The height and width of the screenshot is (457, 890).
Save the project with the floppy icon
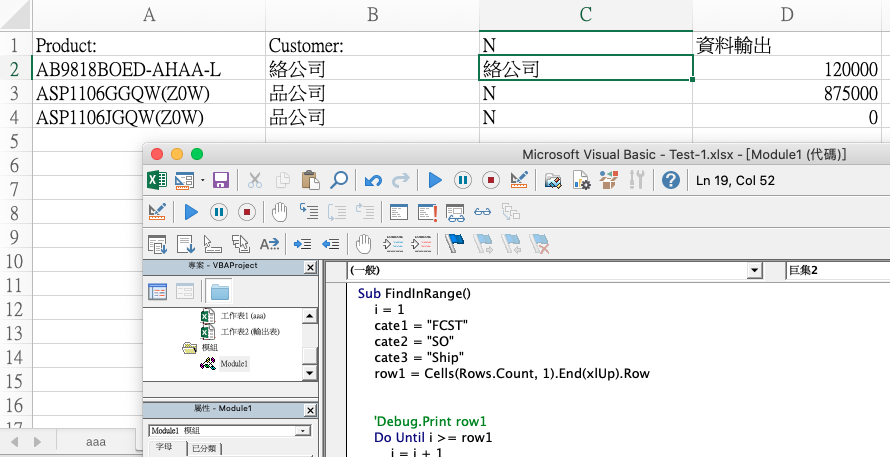[221, 181]
